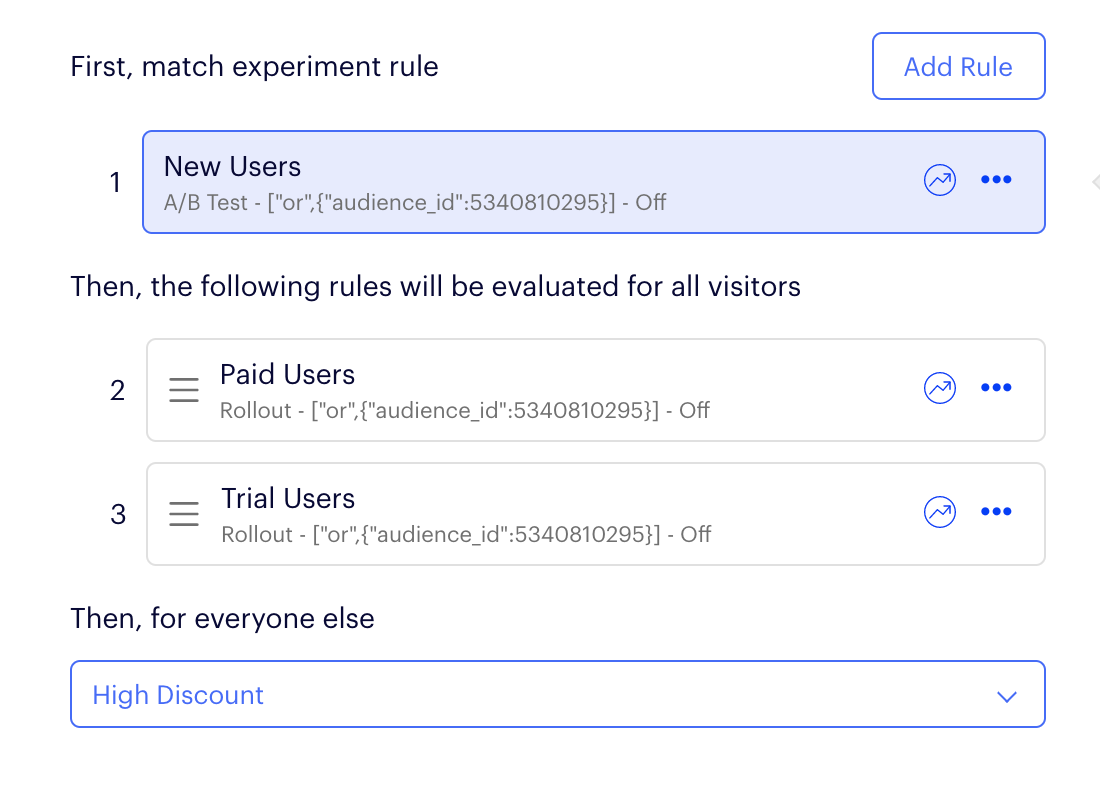The height and width of the screenshot is (806, 1100).
Task: Click the chevron arrow in everyone else dropdown
Action: (x=1007, y=697)
